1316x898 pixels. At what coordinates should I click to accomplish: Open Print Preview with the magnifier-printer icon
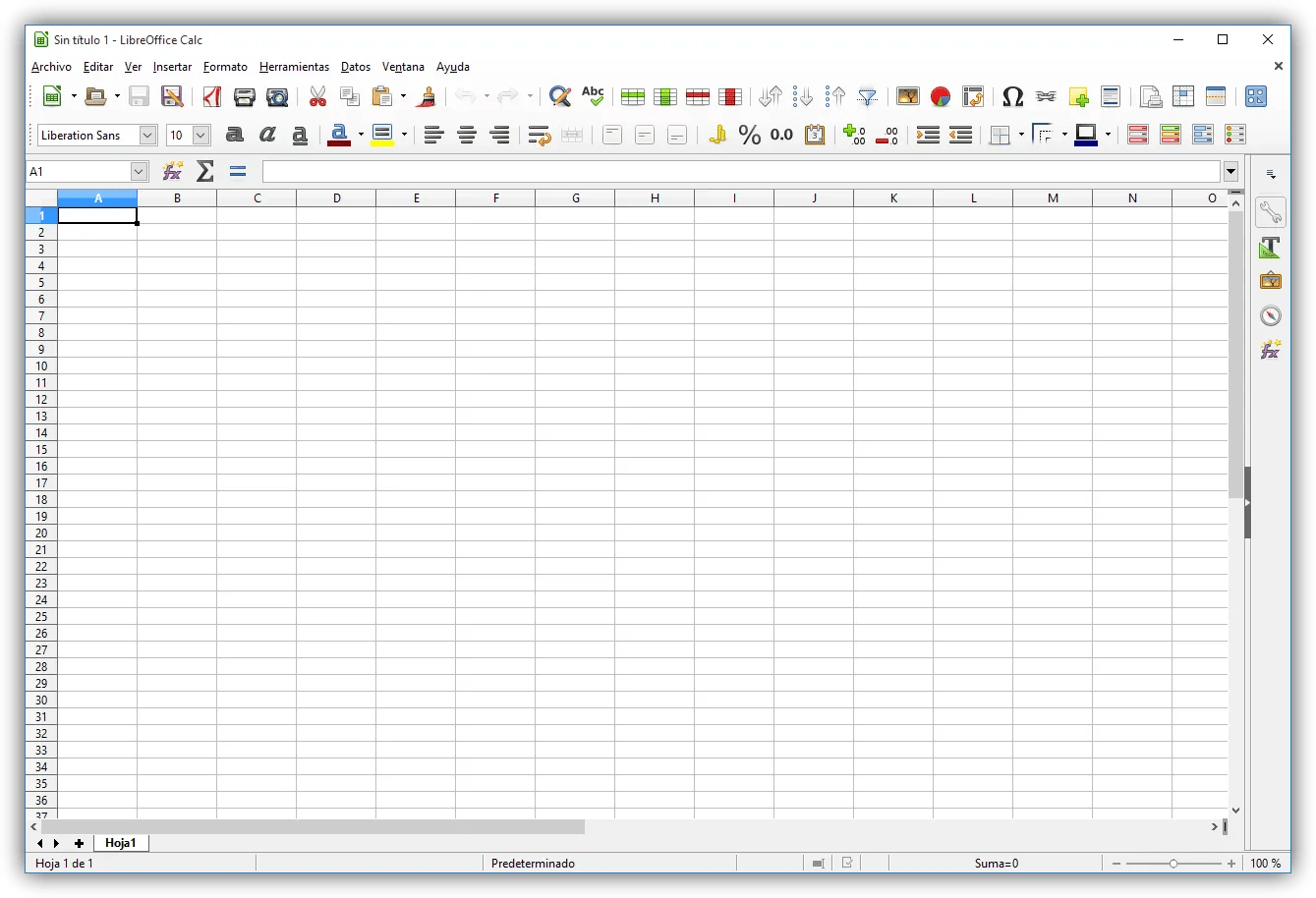coord(278,96)
